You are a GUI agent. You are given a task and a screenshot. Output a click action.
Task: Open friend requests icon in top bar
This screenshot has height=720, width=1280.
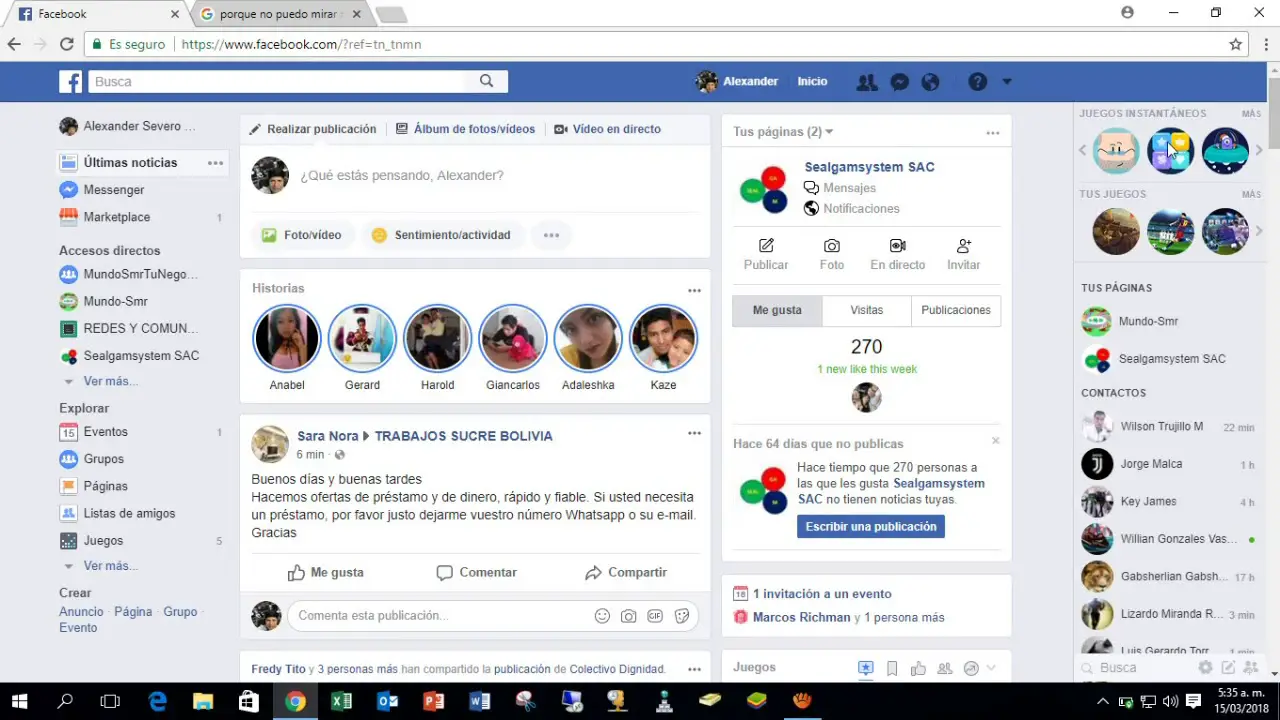867,82
